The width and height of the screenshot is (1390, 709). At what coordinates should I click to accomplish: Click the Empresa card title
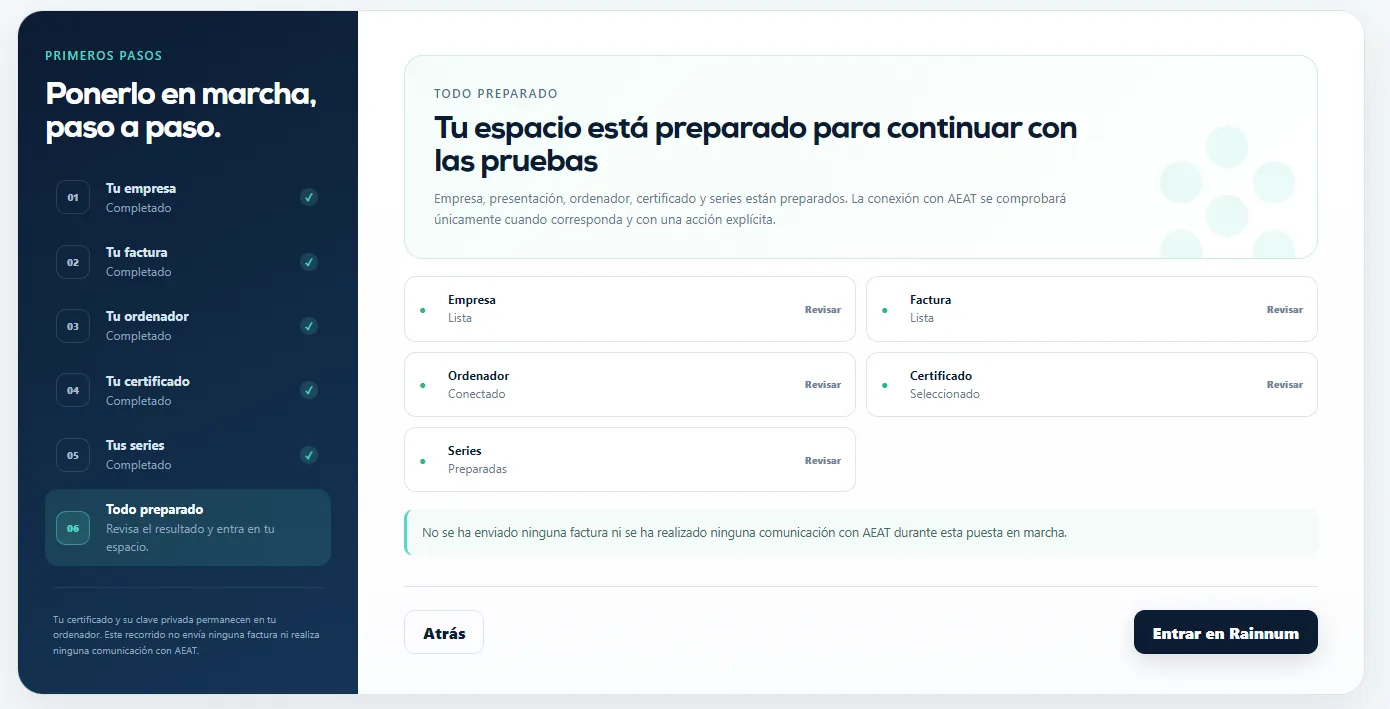[472, 300]
